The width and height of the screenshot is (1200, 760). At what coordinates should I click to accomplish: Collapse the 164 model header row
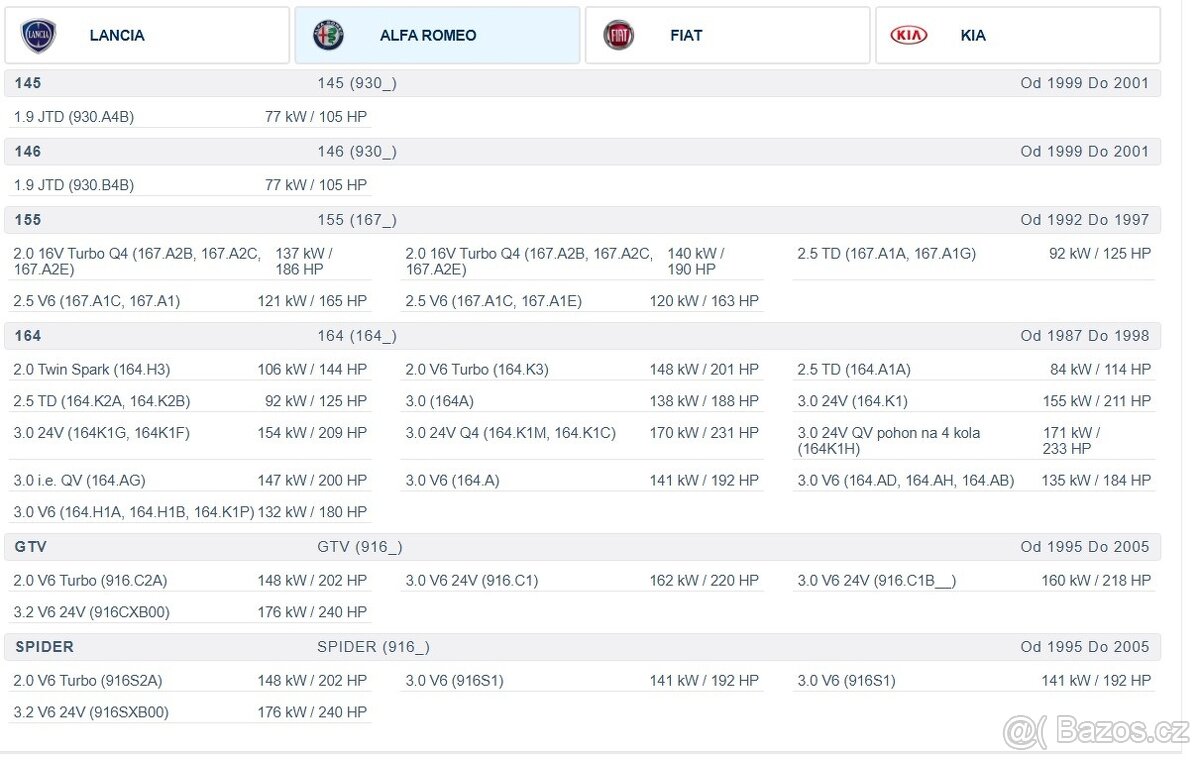583,335
